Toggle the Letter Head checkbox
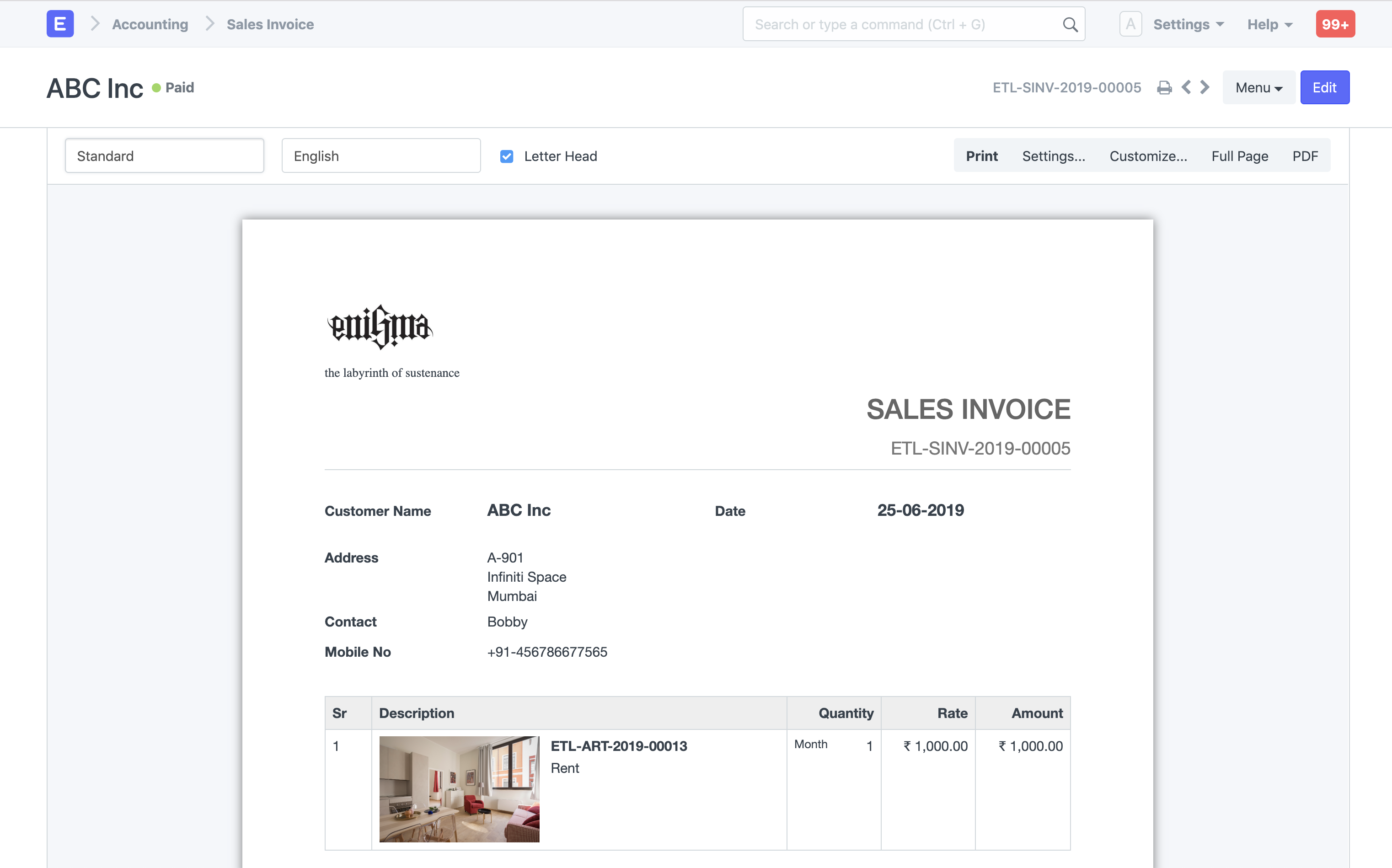1392x868 pixels. click(507, 156)
